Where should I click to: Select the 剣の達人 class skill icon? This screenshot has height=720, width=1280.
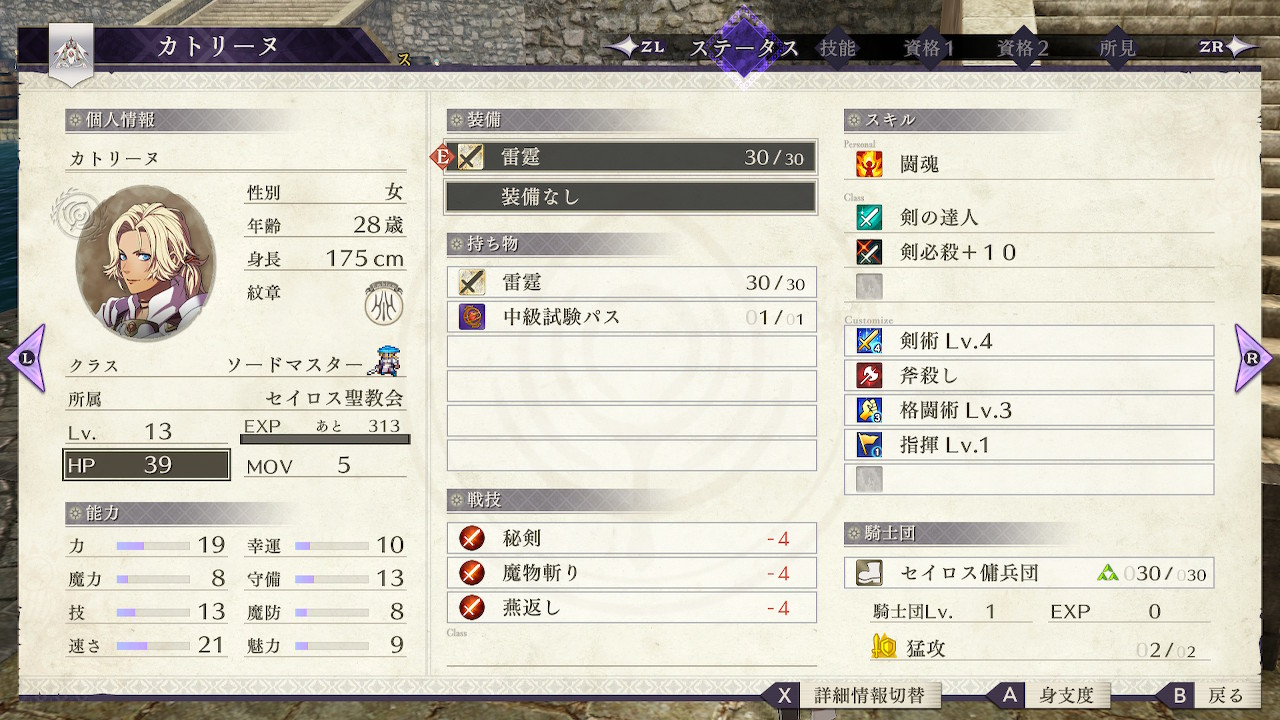tap(869, 217)
